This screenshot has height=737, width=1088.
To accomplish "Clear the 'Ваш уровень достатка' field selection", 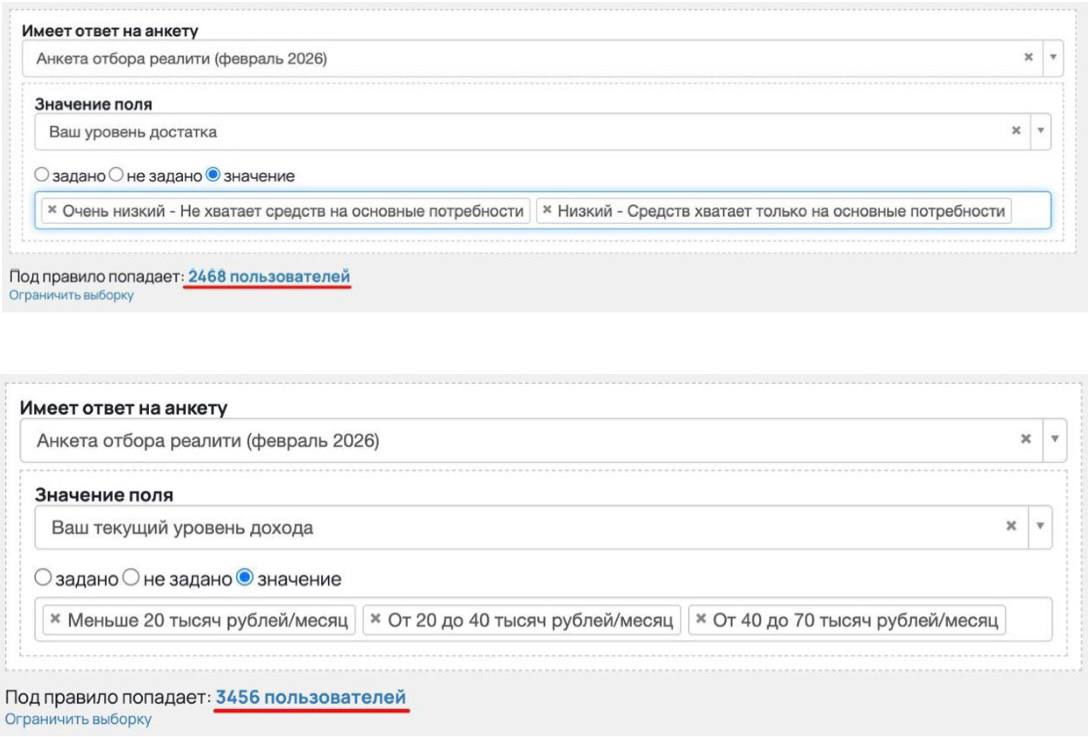I will 1016,131.
